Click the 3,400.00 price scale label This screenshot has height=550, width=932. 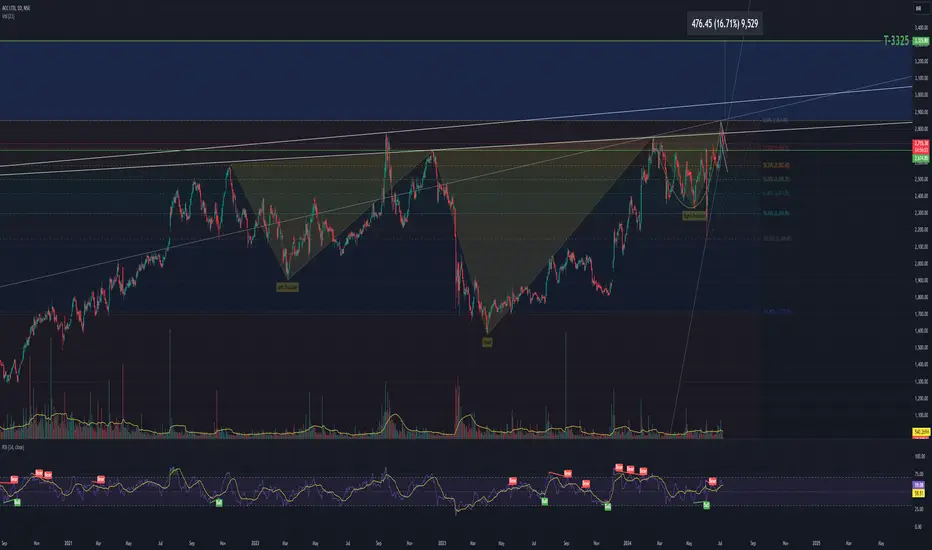[921, 28]
